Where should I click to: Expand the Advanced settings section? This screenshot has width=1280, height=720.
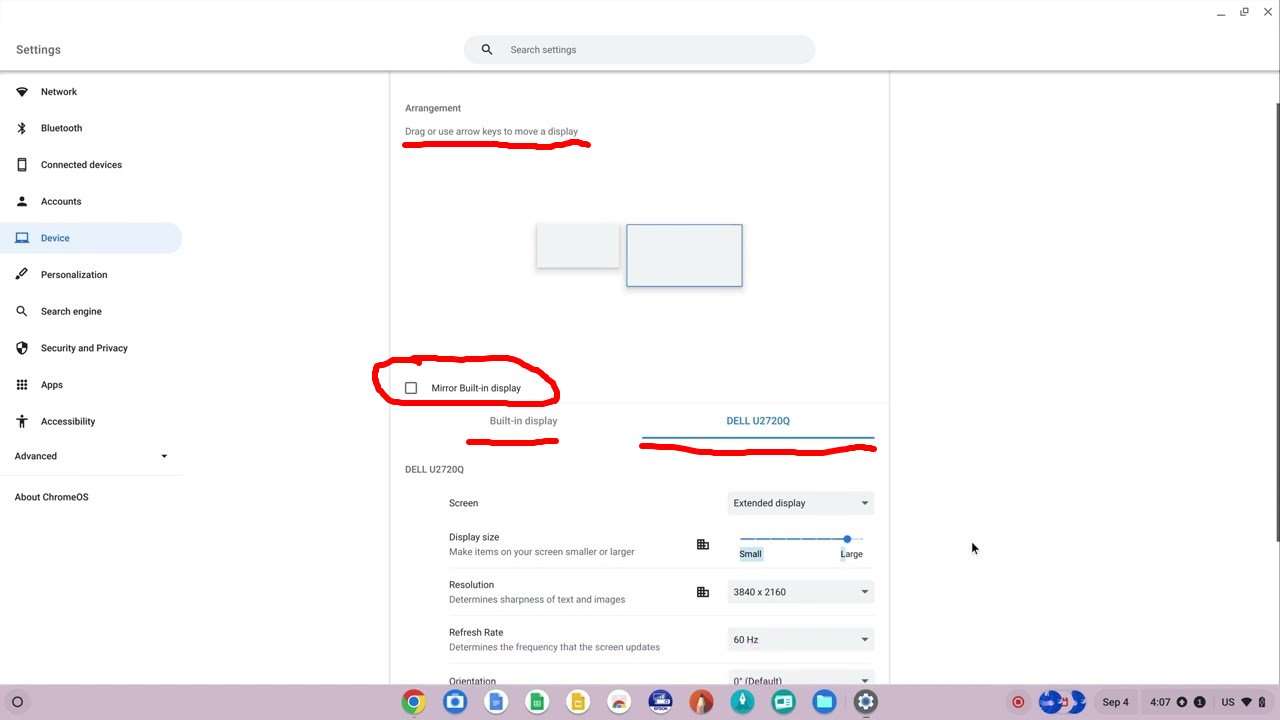[x=90, y=456]
